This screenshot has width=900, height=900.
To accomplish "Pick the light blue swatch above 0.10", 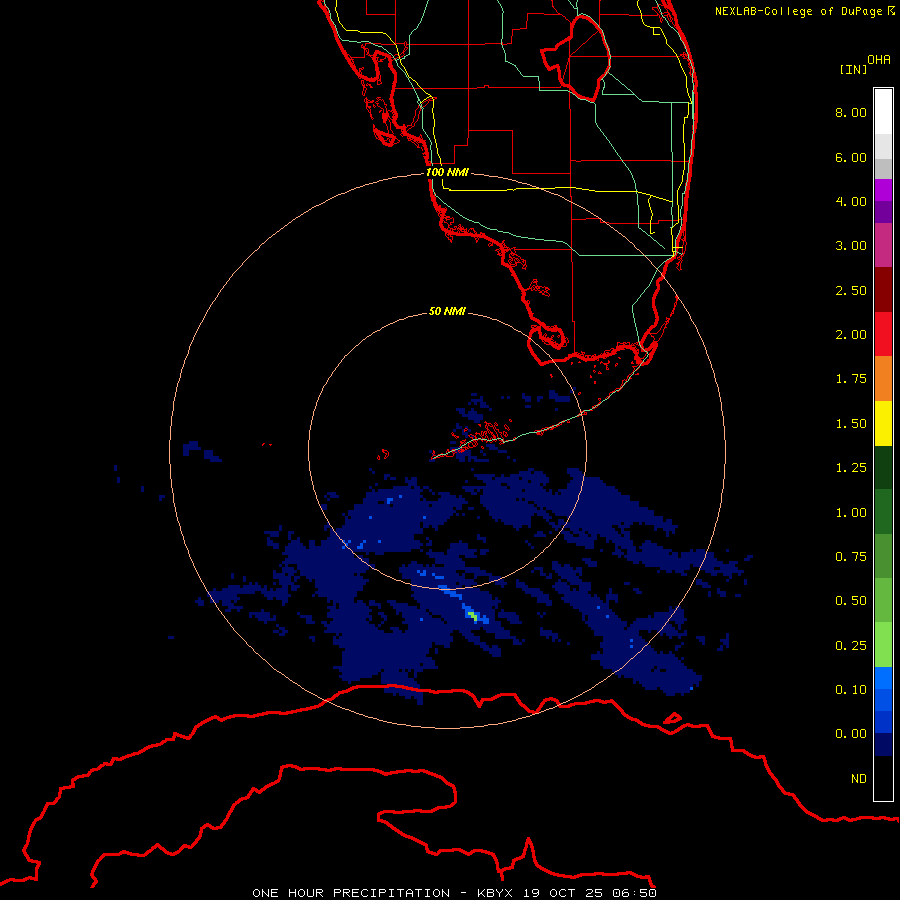I will [883, 678].
